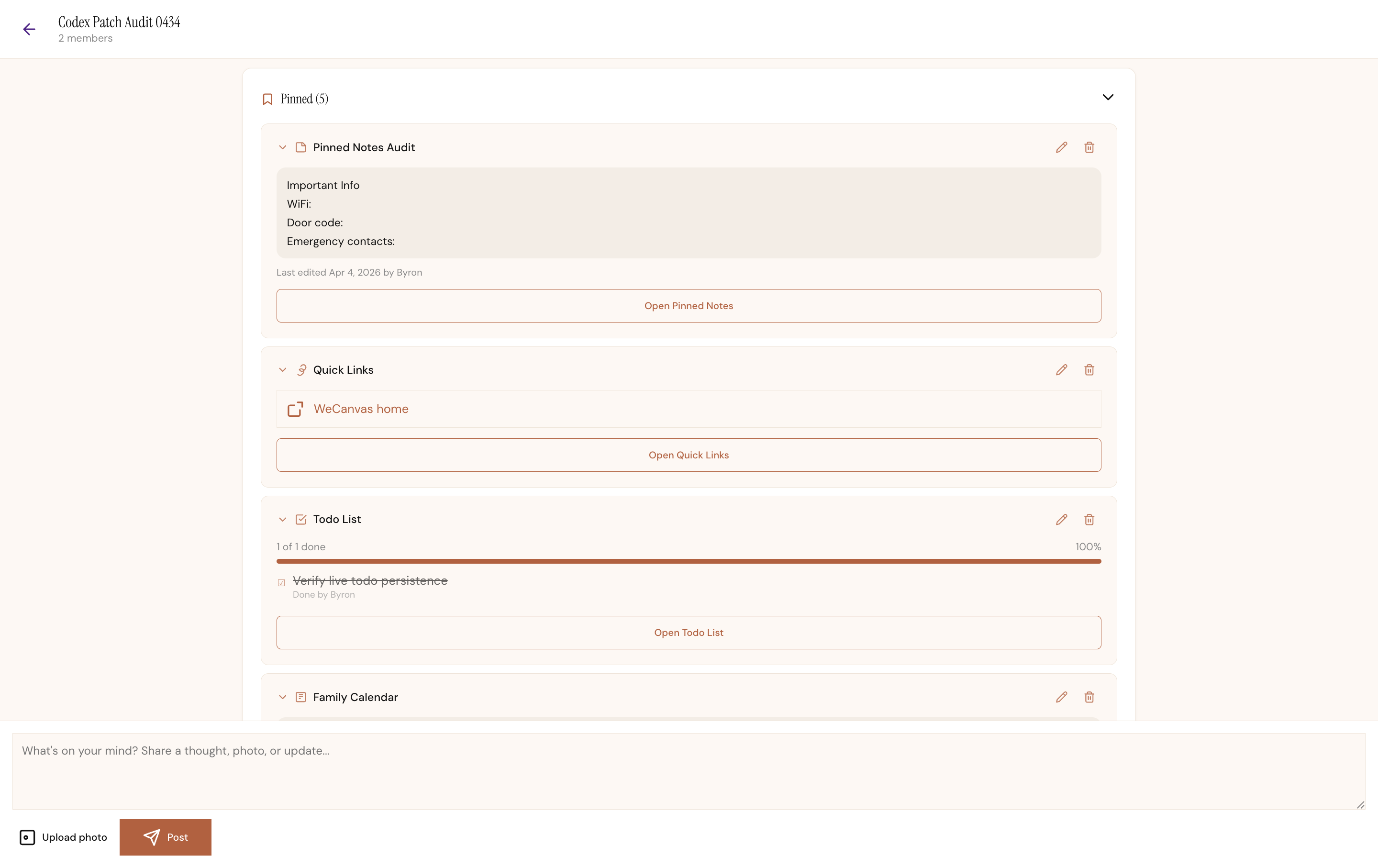Click the edit pencil on Pinned Notes Audit
Viewport: 1378px width, 868px height.
pos(1062,147)
